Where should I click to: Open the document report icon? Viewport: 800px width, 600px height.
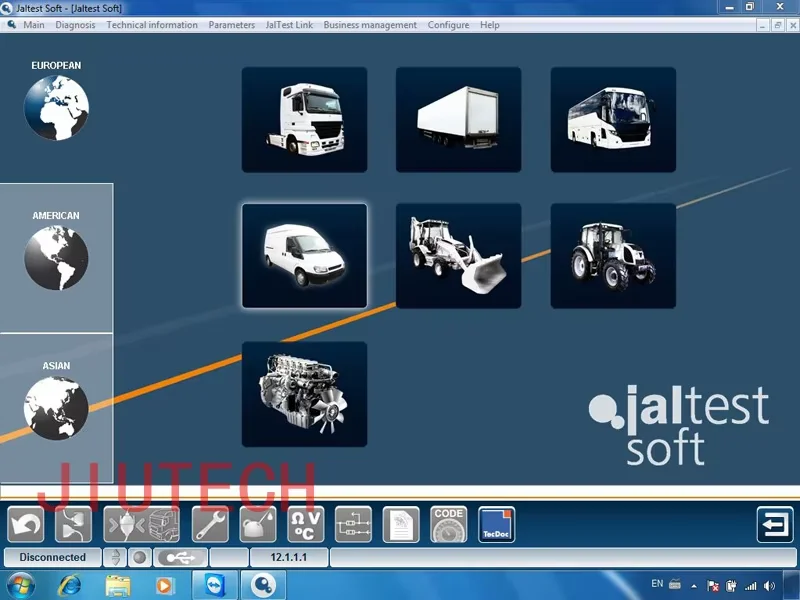coord(401,524)
